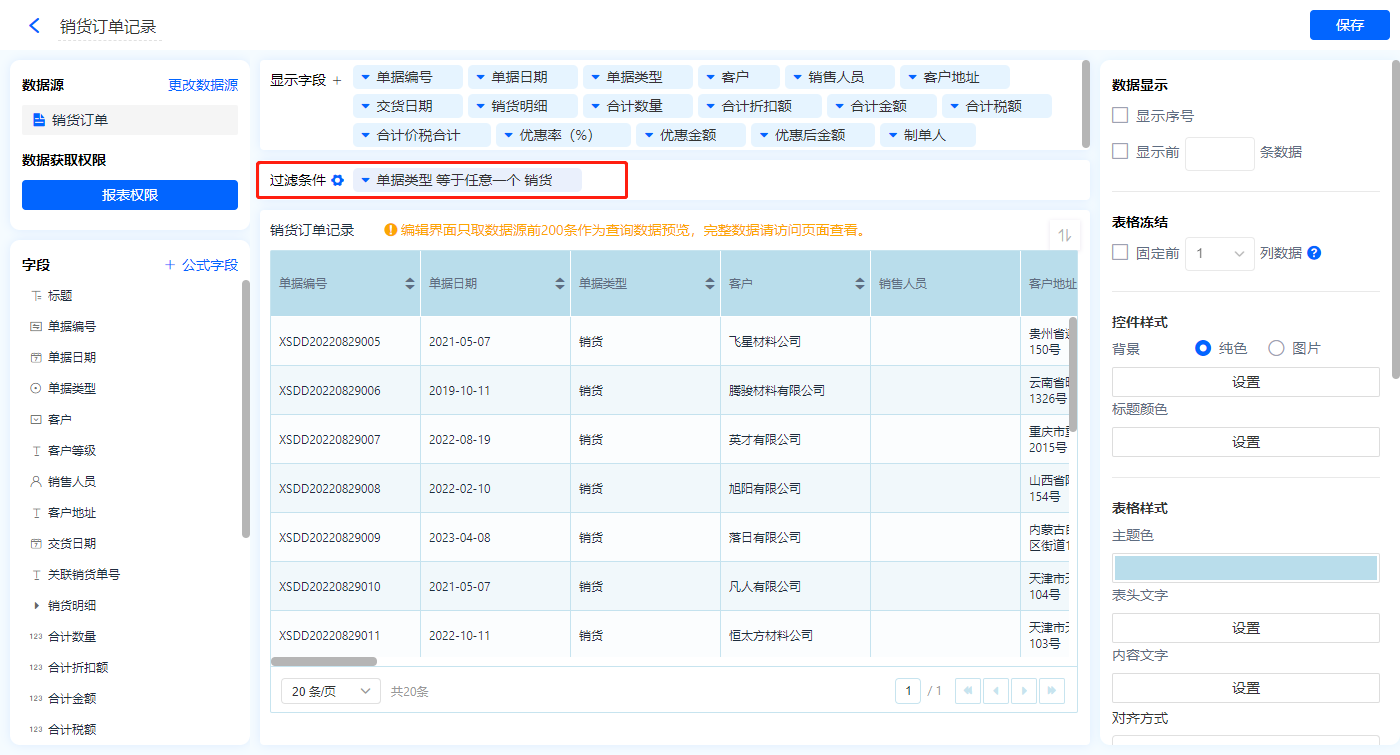The height and width of the screenshot is (755, 1400).
Task: Click the back arrow icon
Action: click(x=34, y=26)
